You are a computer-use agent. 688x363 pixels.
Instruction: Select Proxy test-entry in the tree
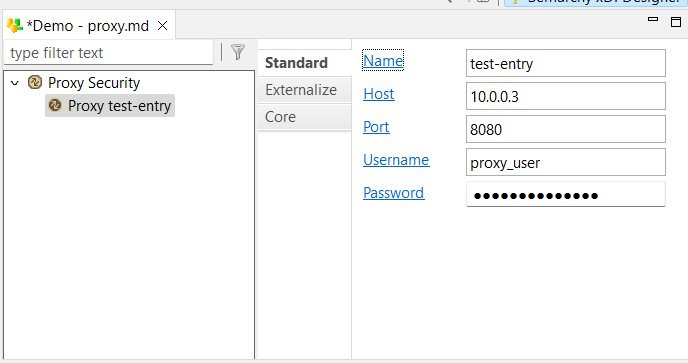point(110,106)
